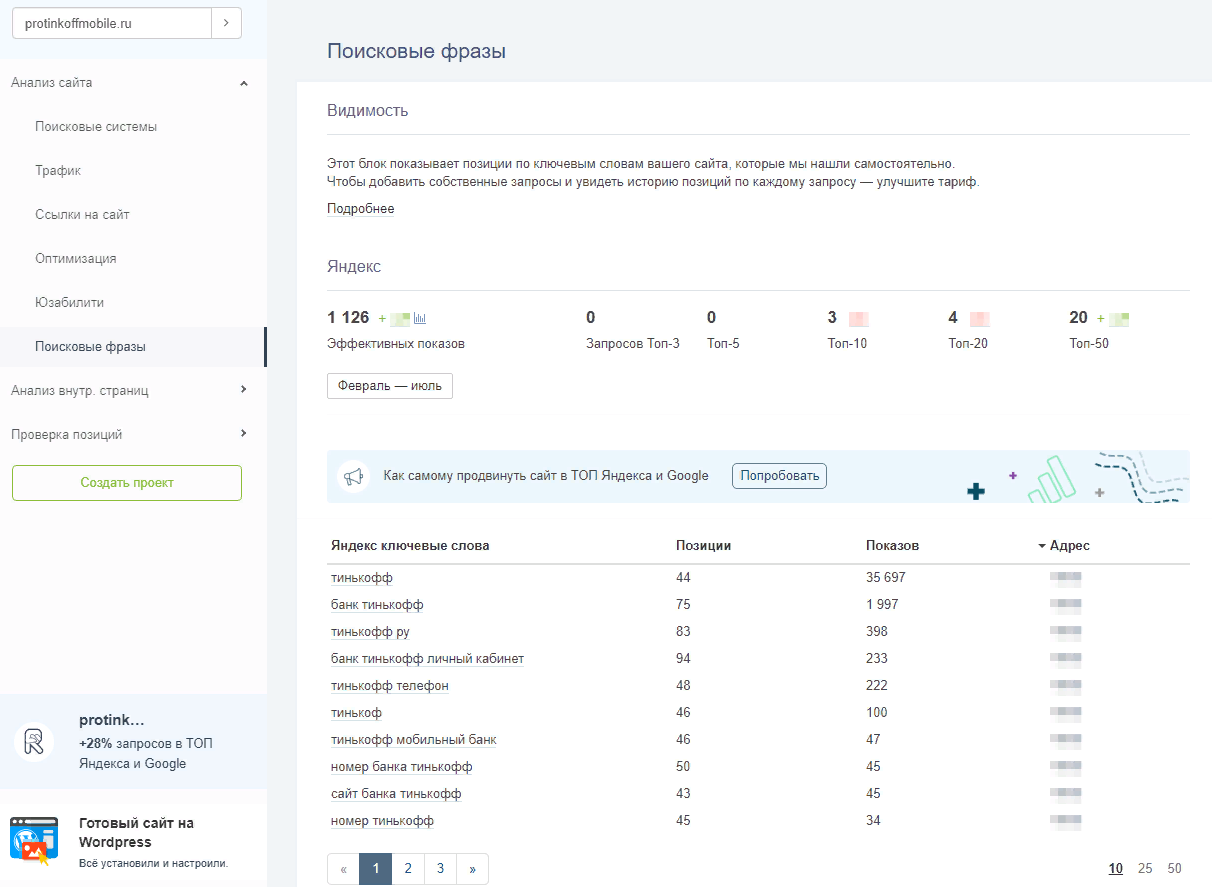Image resolution: width=1212 pixels, height=887 pixels.
Task: Open Трафик in the sidebar
Action: (x=58, y=171)
